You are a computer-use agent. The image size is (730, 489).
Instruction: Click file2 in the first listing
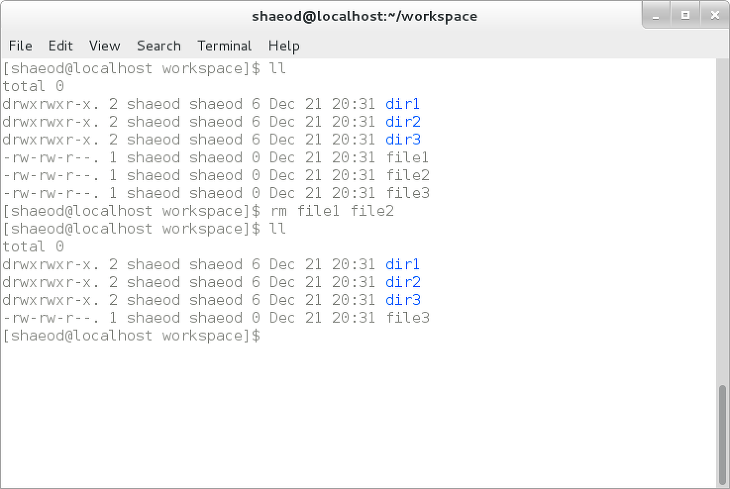point(407,175)
